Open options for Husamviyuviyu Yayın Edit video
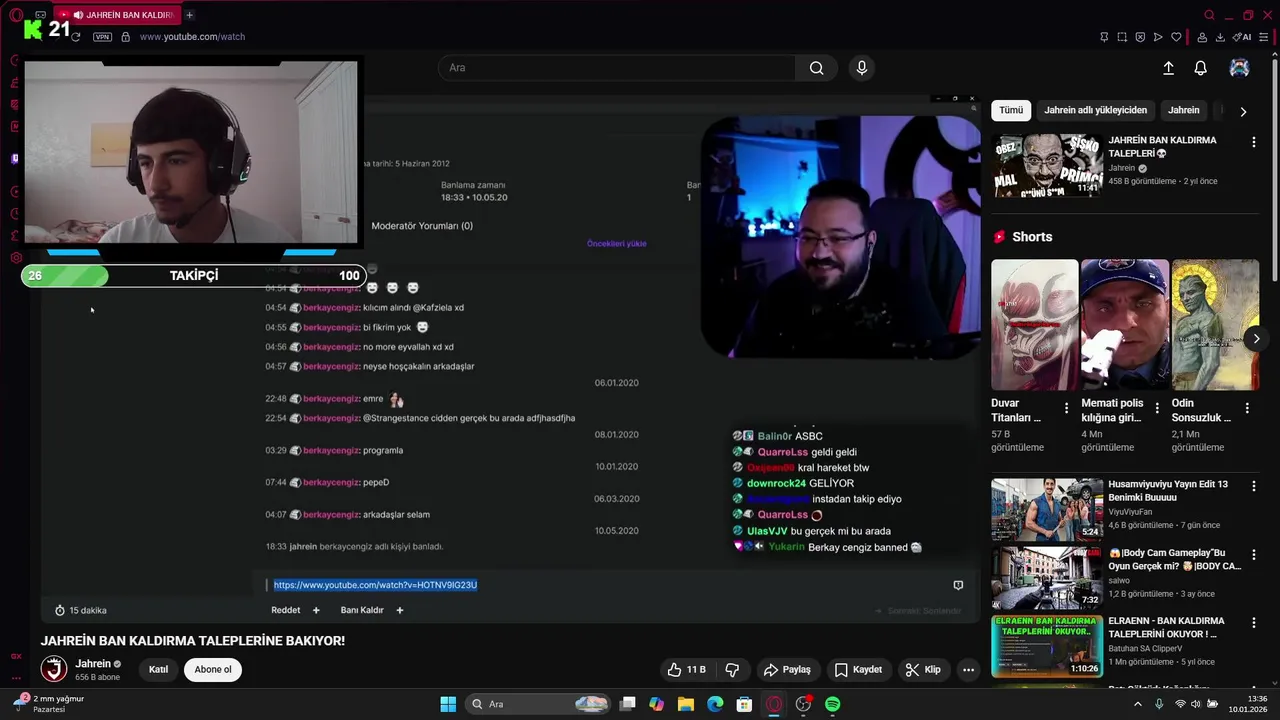The height and width of the screenshot is (720, 1280). [x=1253, y=487]
